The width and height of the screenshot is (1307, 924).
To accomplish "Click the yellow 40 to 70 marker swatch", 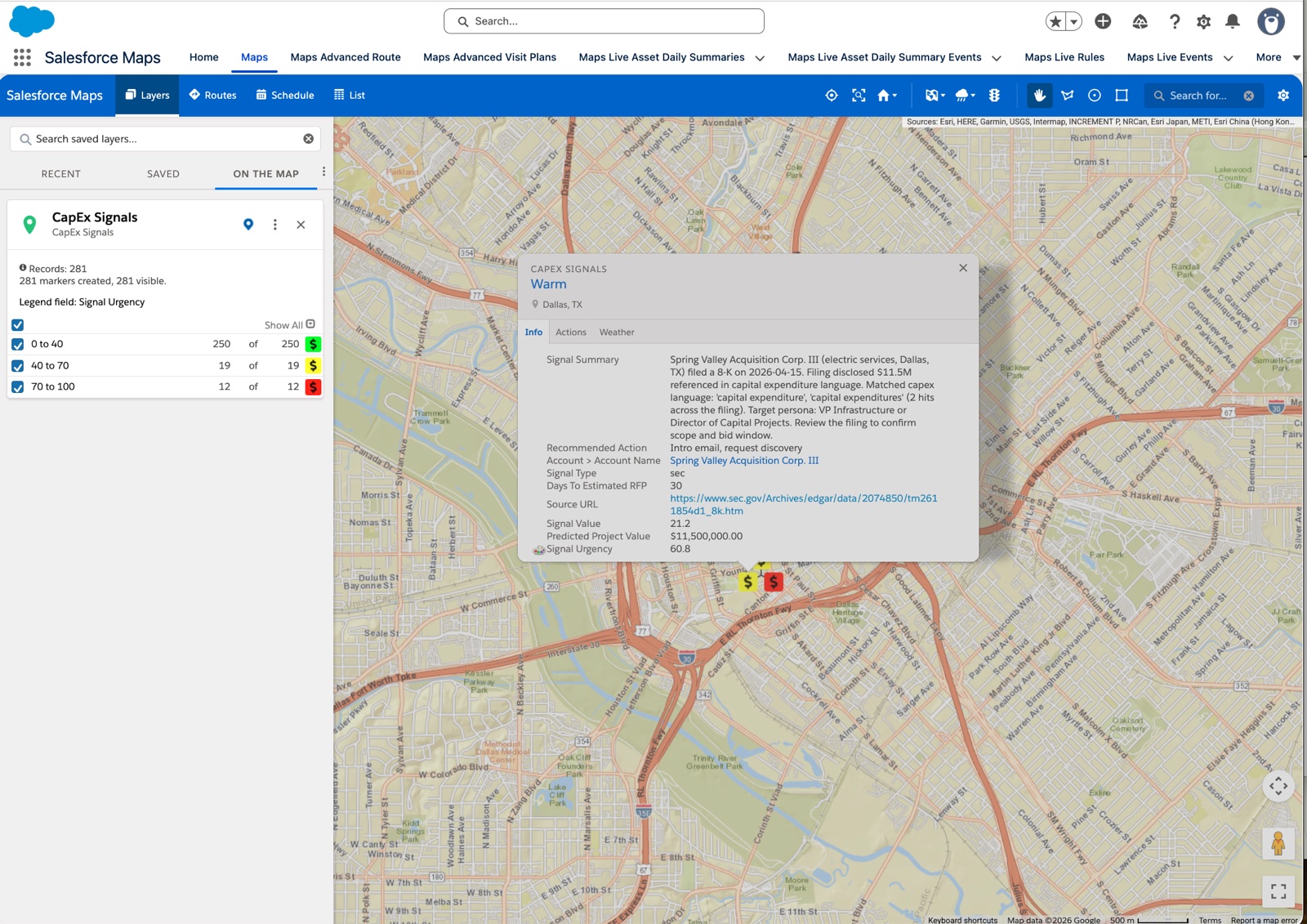I will tap(313, 366).
